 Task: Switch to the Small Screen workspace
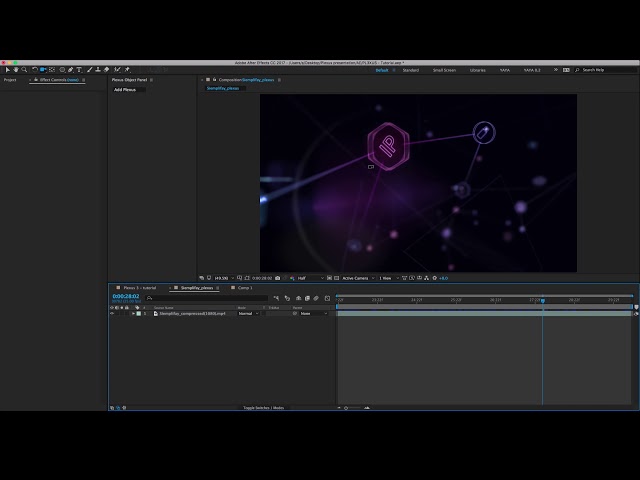click(444, 70)
